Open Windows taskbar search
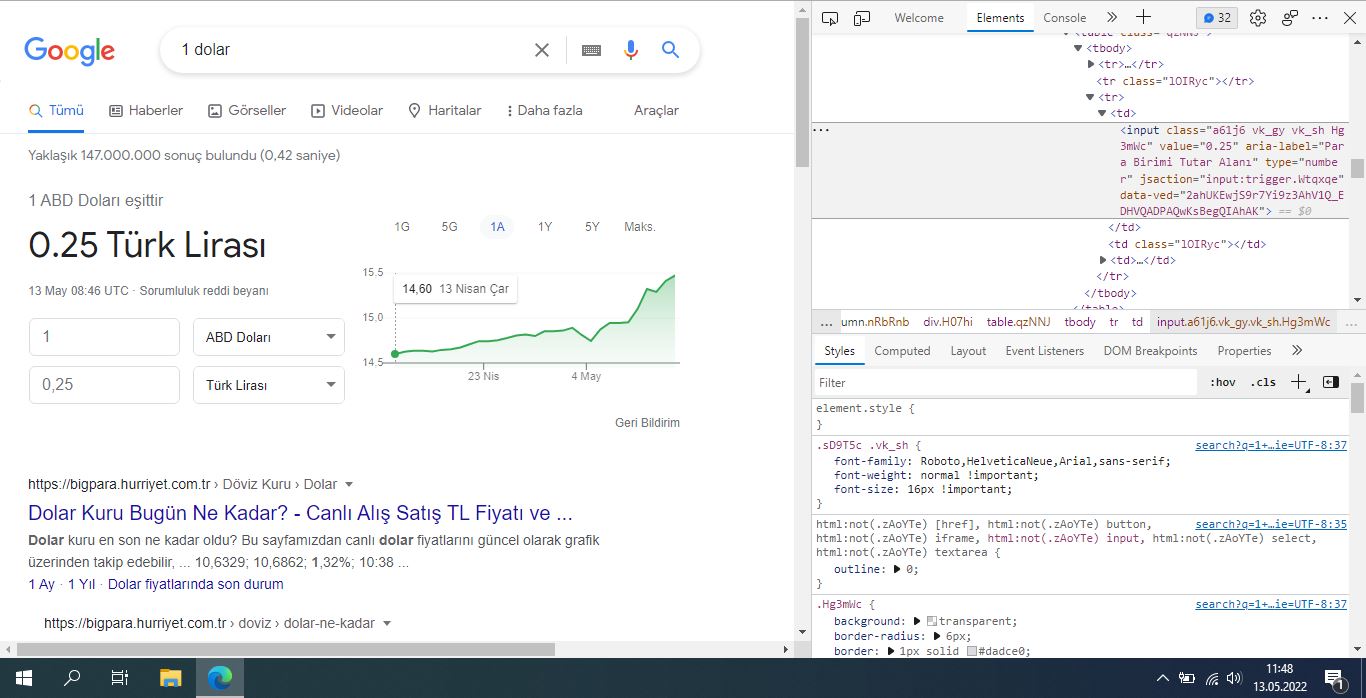This screenshot has height=698, width=1366. 72,678
